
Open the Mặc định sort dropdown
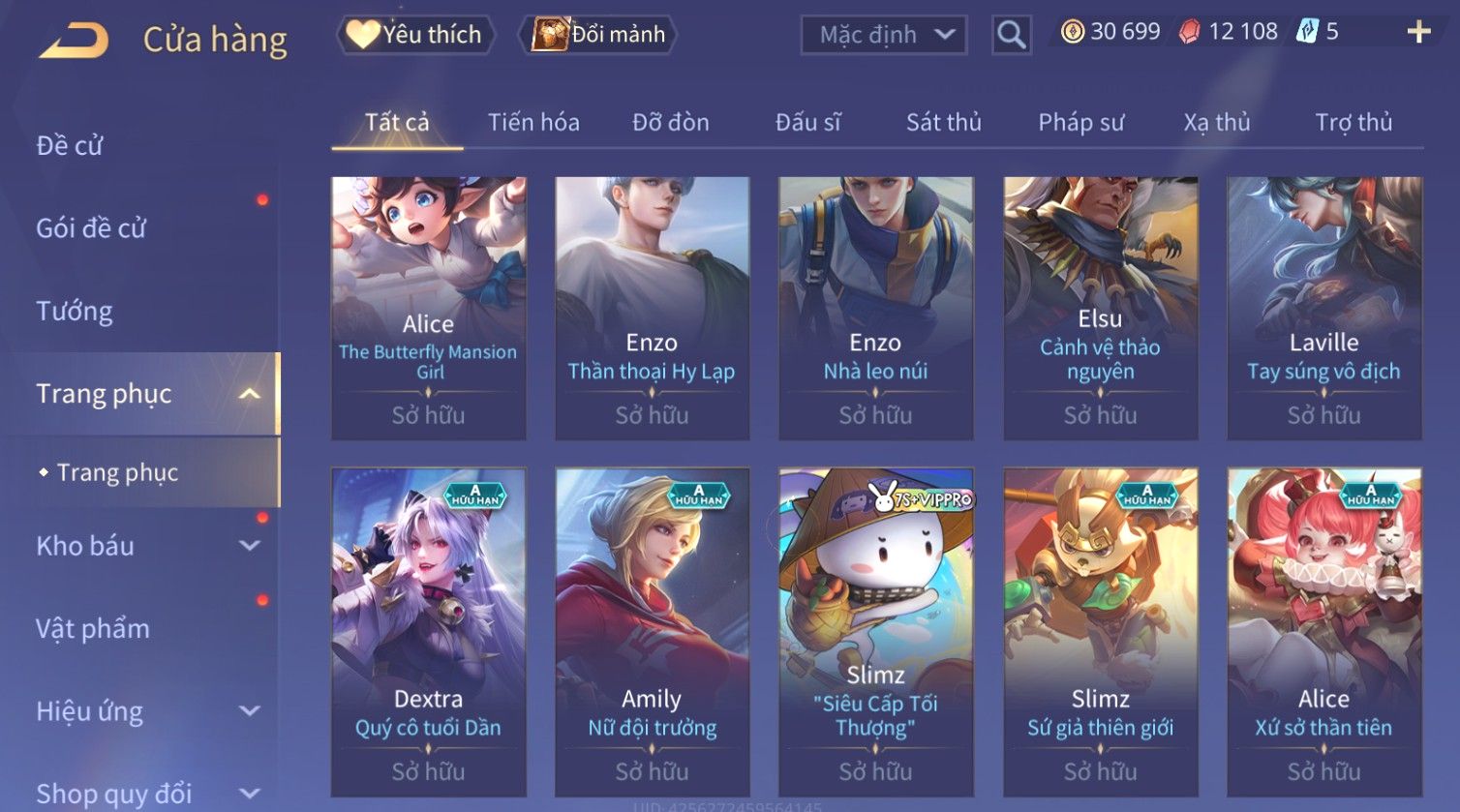pyautogui.click(x=884, y=36)
